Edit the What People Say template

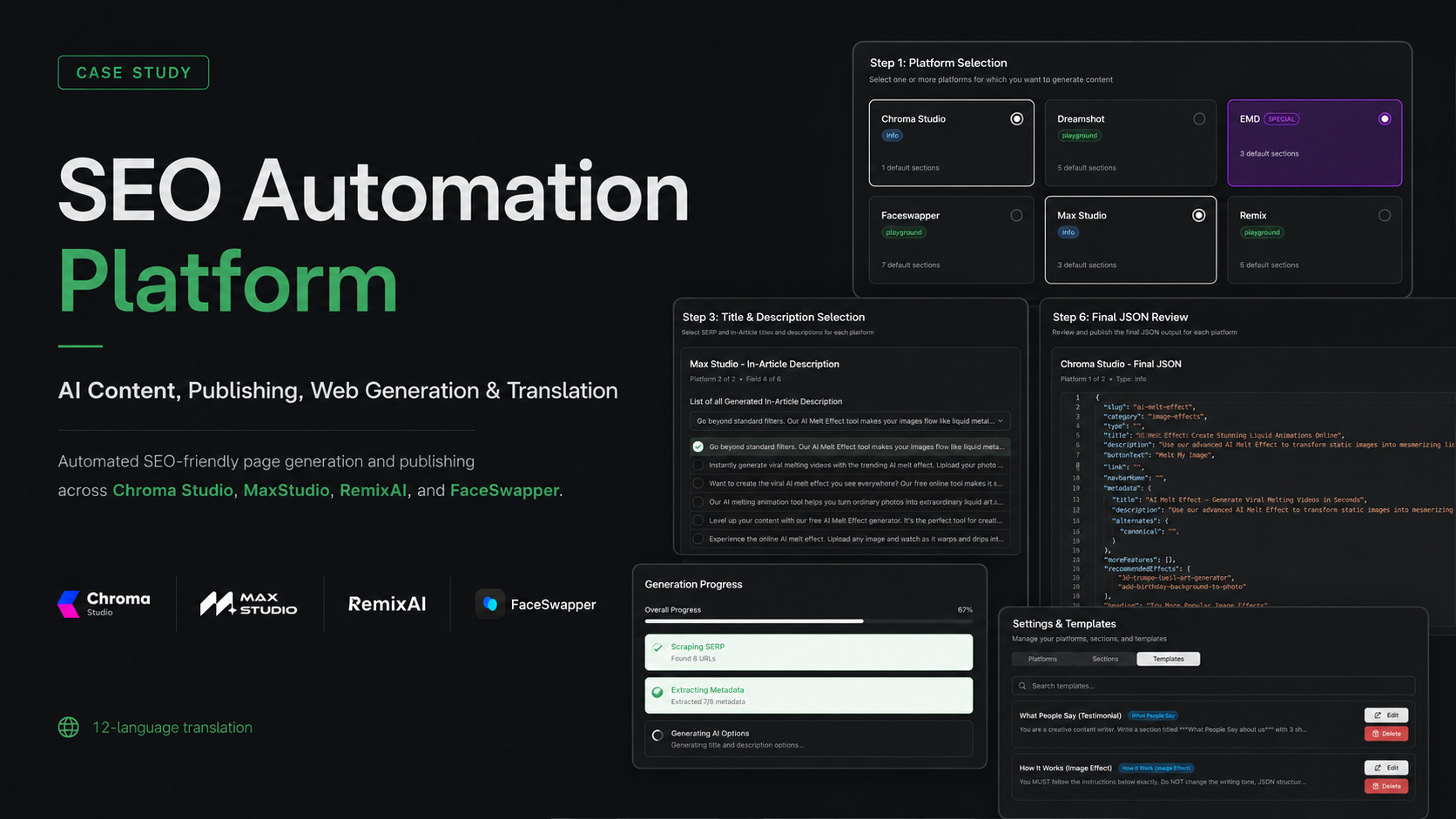pos(1386,715)
